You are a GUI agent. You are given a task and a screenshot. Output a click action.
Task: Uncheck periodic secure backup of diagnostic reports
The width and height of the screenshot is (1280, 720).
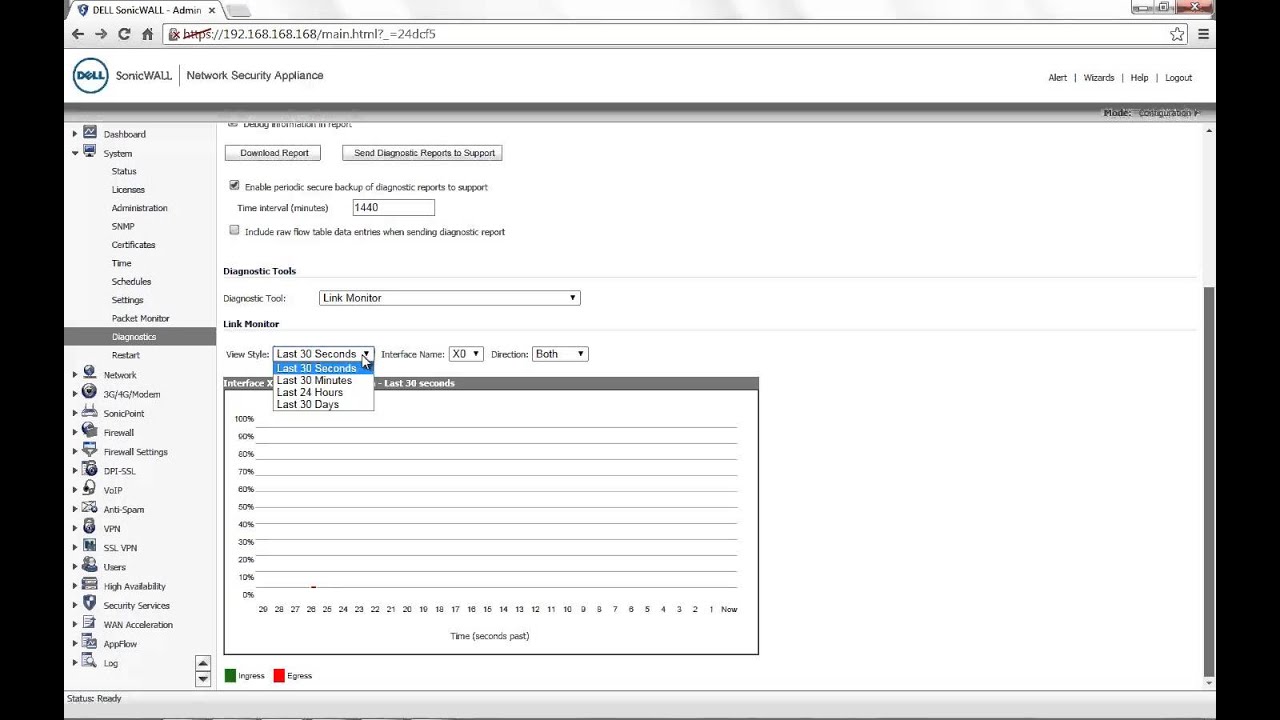coord(234,186)
